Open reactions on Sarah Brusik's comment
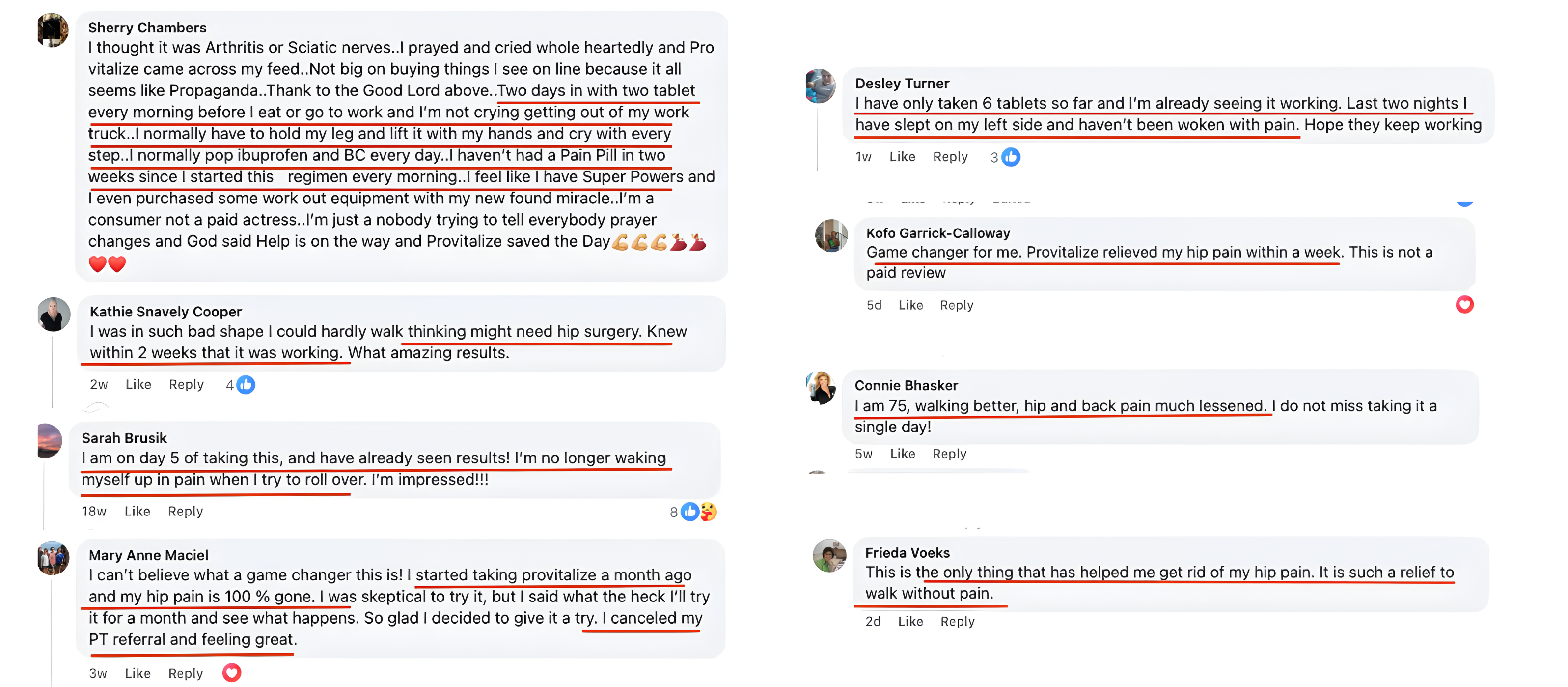The width and height of the screenshot is (1568, 687). pos(697,512)
